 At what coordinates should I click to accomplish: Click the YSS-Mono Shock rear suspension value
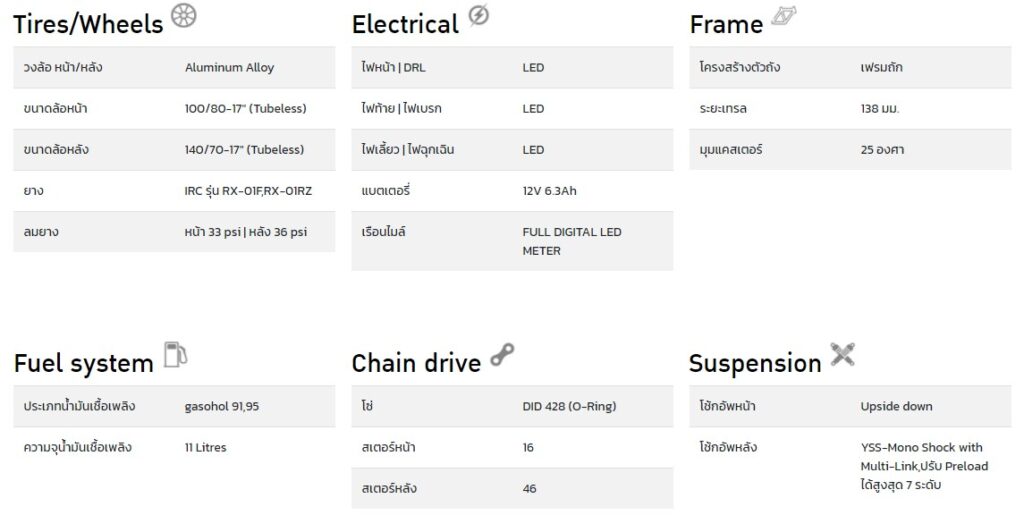924,466
